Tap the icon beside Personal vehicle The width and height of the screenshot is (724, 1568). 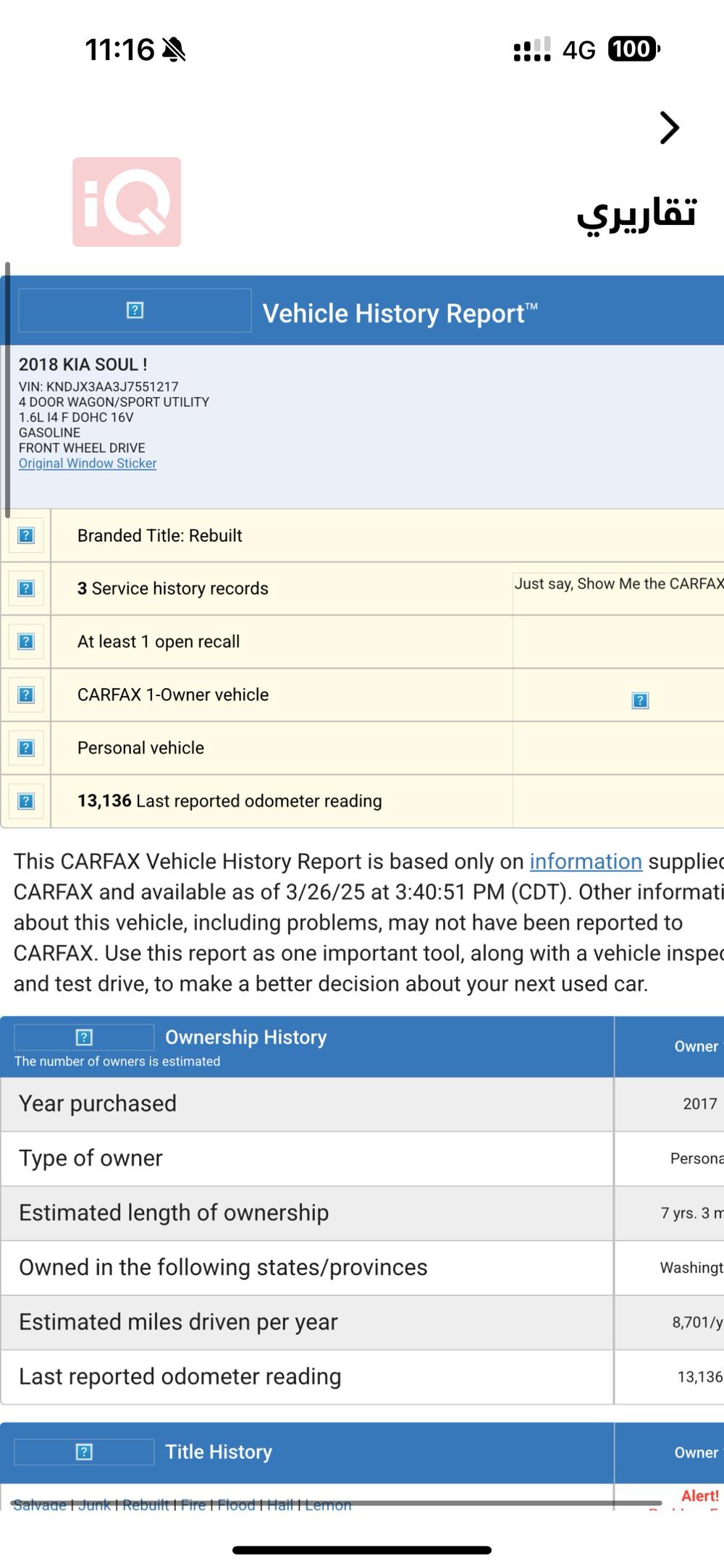click(26, 747)
